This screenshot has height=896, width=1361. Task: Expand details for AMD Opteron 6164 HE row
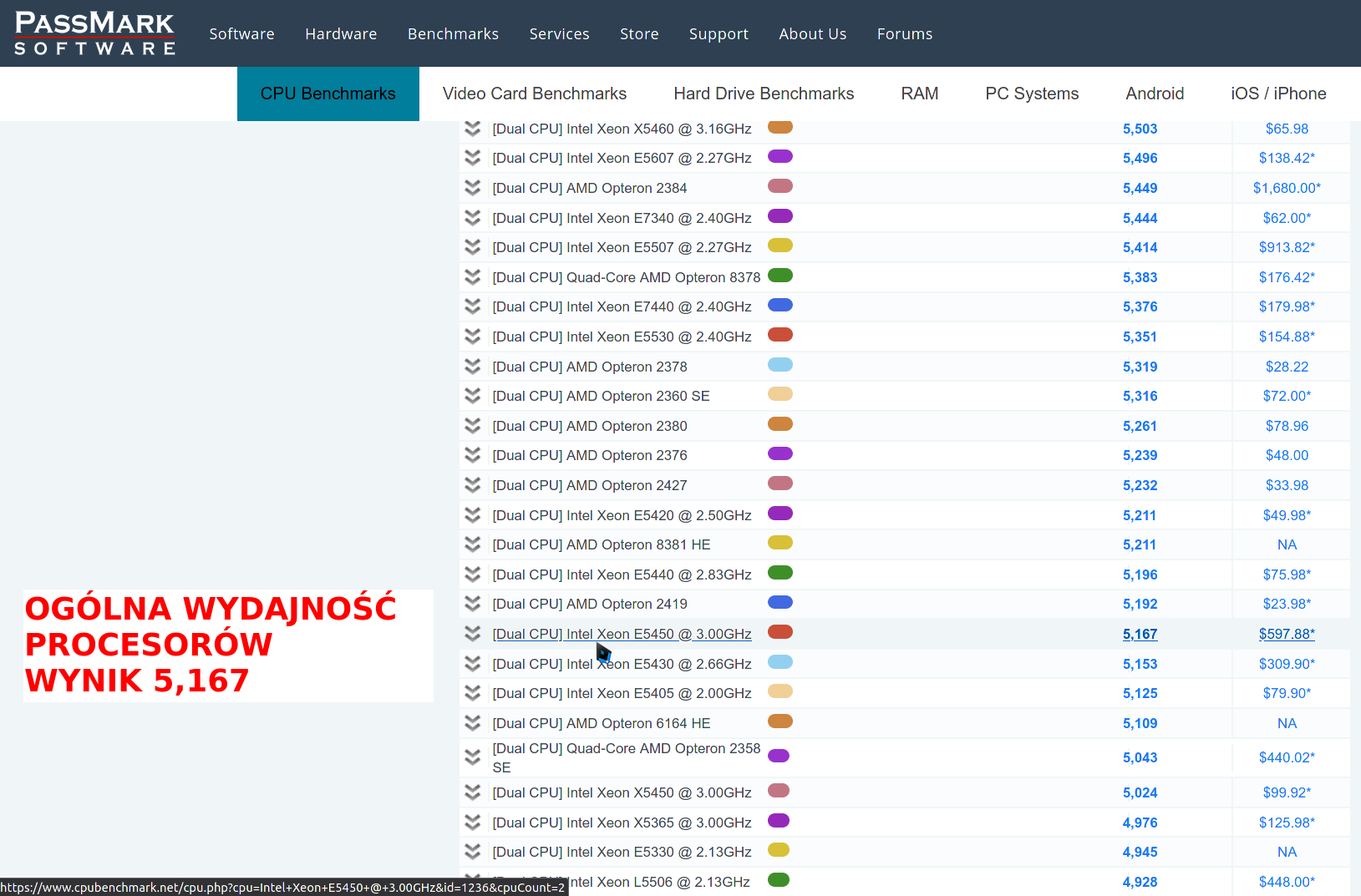(473, 723)
